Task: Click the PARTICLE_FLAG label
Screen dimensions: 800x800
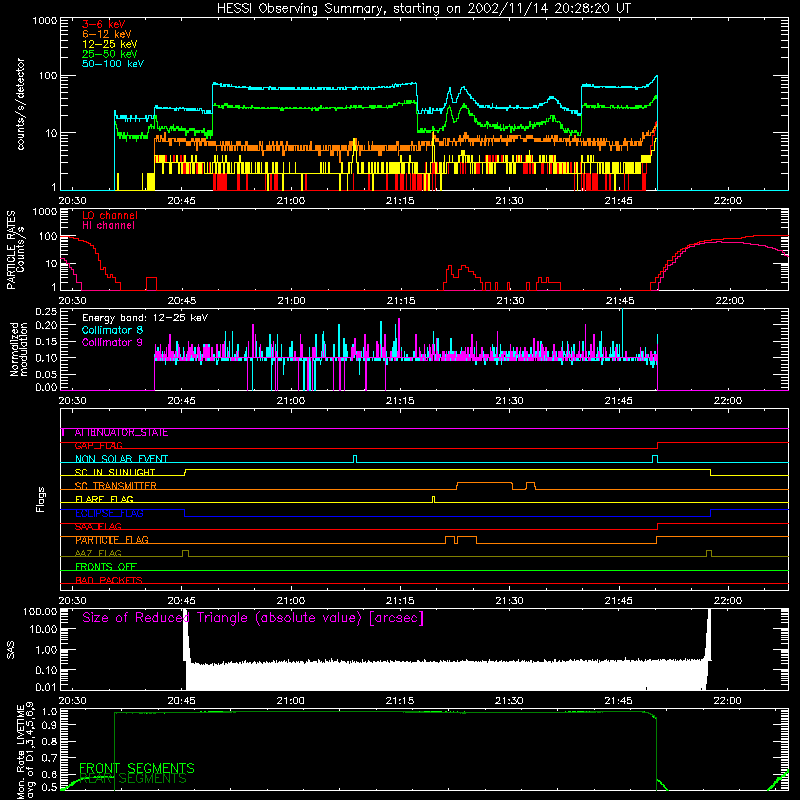Action: click(x=112, y=540)
